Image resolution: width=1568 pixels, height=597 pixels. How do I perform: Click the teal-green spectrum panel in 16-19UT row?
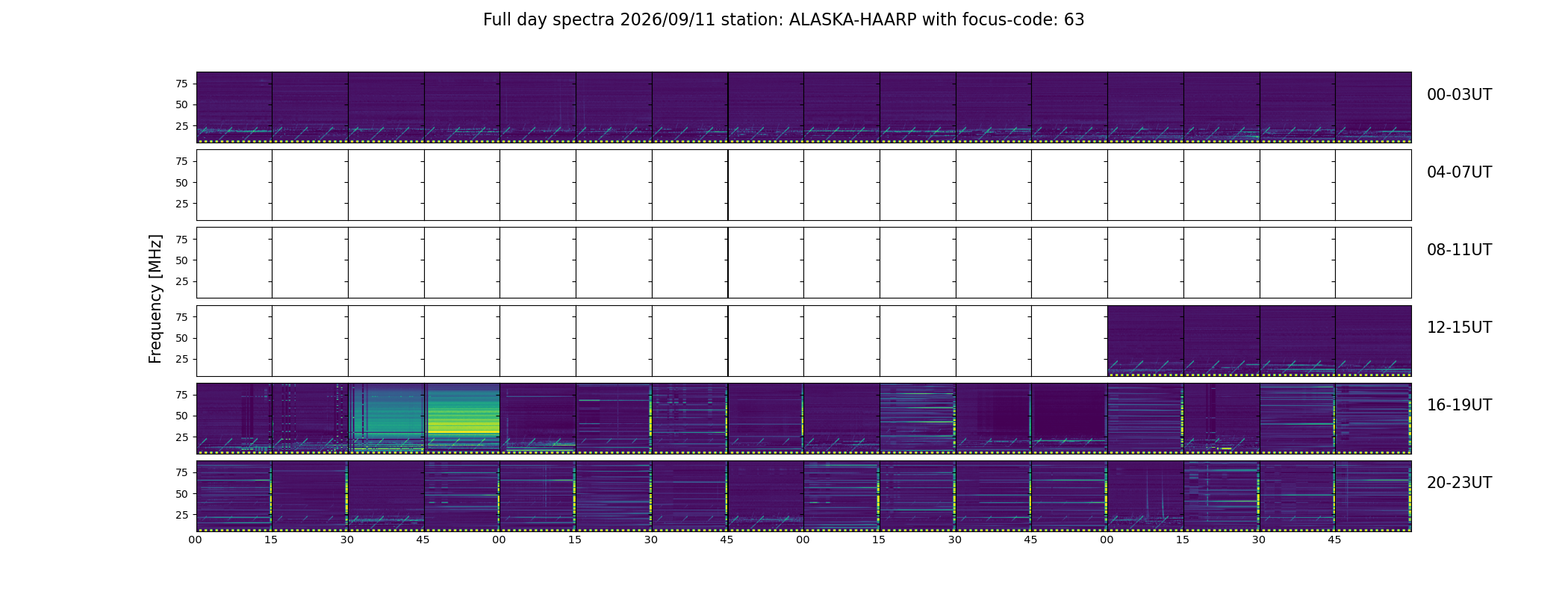coord(386,418)
